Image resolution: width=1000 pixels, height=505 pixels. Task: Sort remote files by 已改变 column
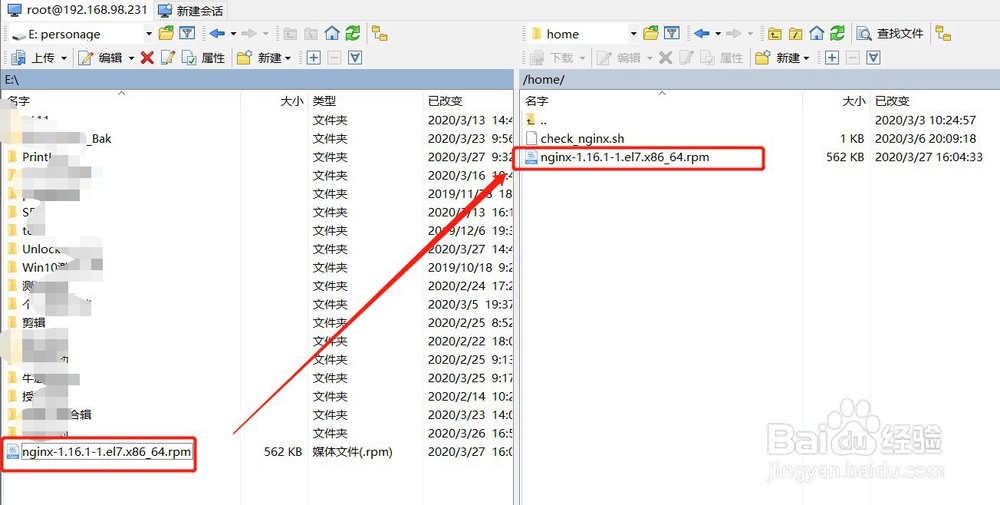(934, 101)
